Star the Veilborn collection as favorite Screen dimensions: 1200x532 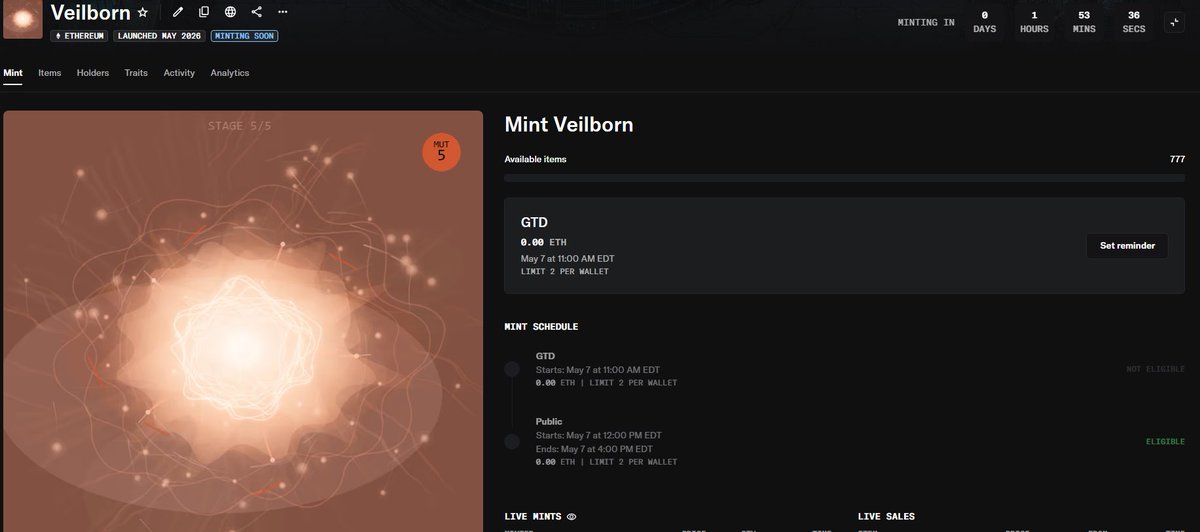click(143, 12)
